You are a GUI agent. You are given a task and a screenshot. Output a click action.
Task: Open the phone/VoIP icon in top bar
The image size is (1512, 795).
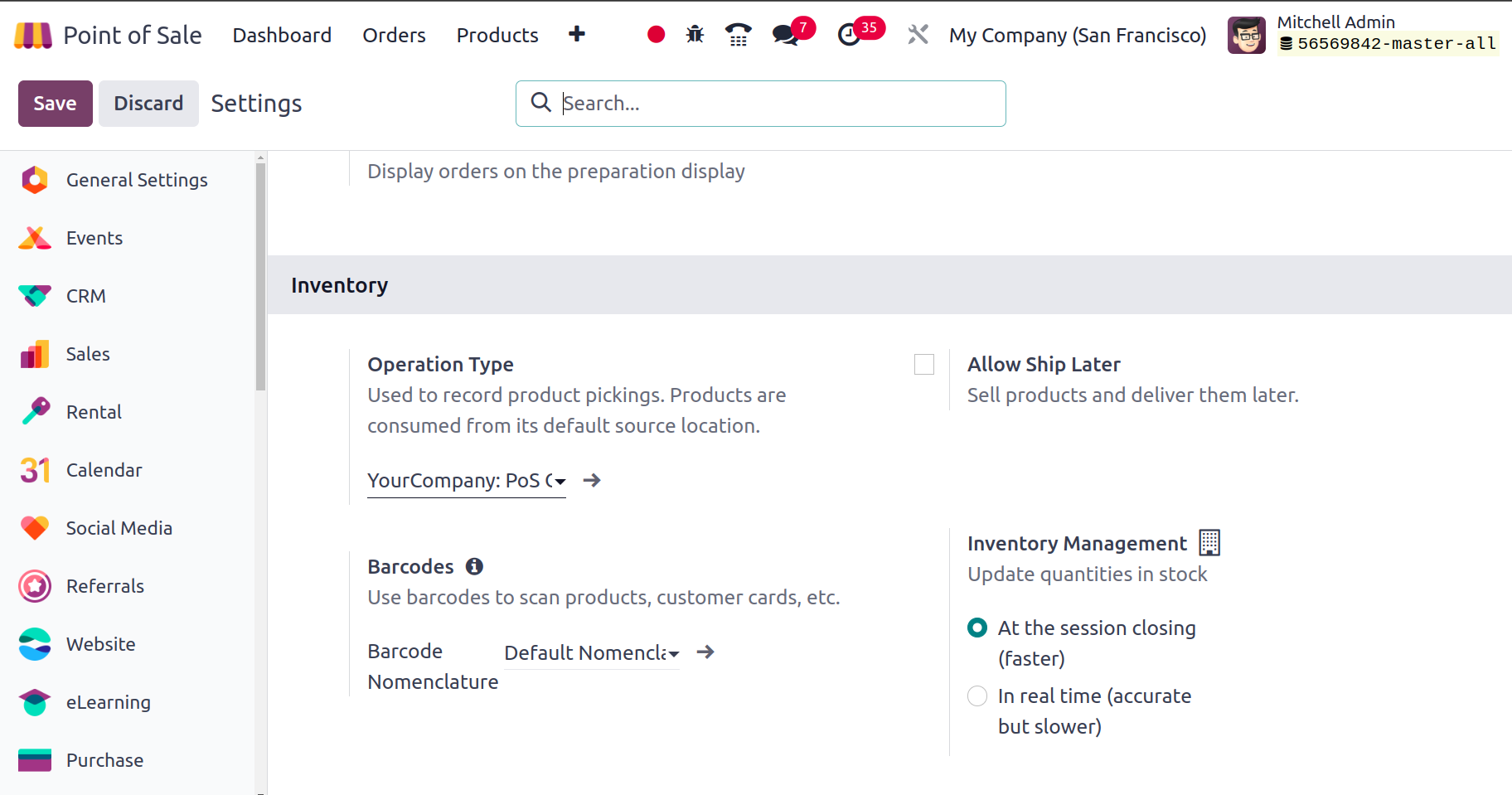coord(738,35)
